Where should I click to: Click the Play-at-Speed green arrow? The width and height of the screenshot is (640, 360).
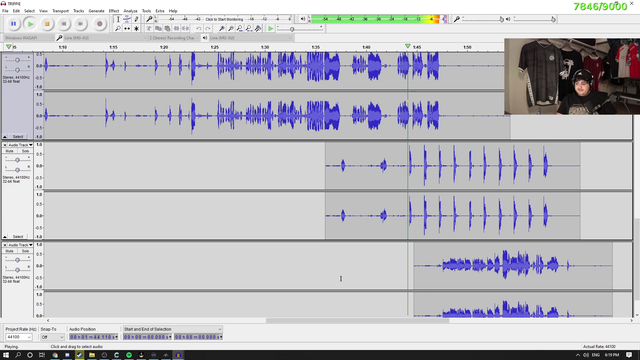point(270,29)
